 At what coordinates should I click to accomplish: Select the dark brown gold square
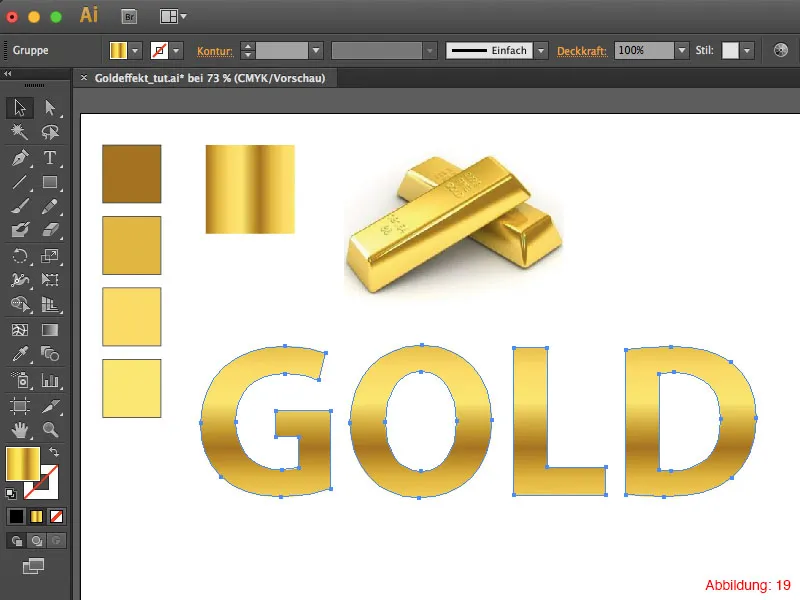(x=132, y=174)
